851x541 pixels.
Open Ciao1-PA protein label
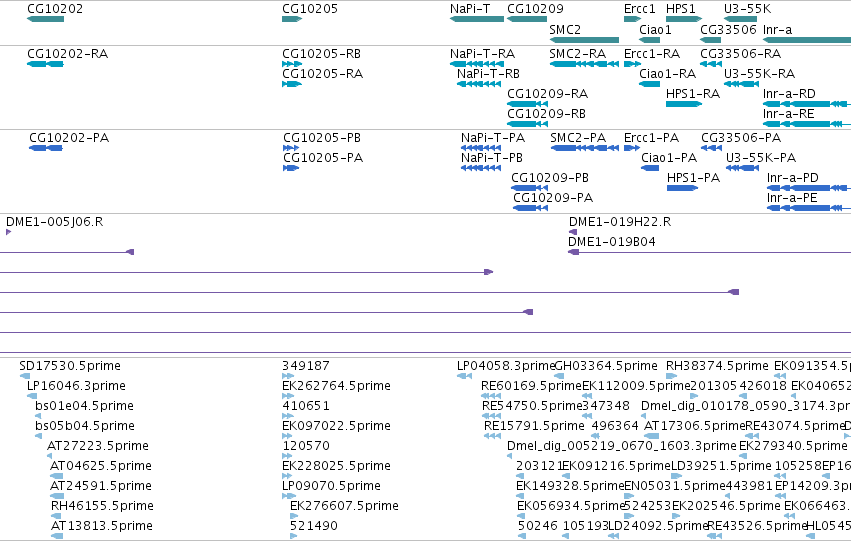[669, 158]
